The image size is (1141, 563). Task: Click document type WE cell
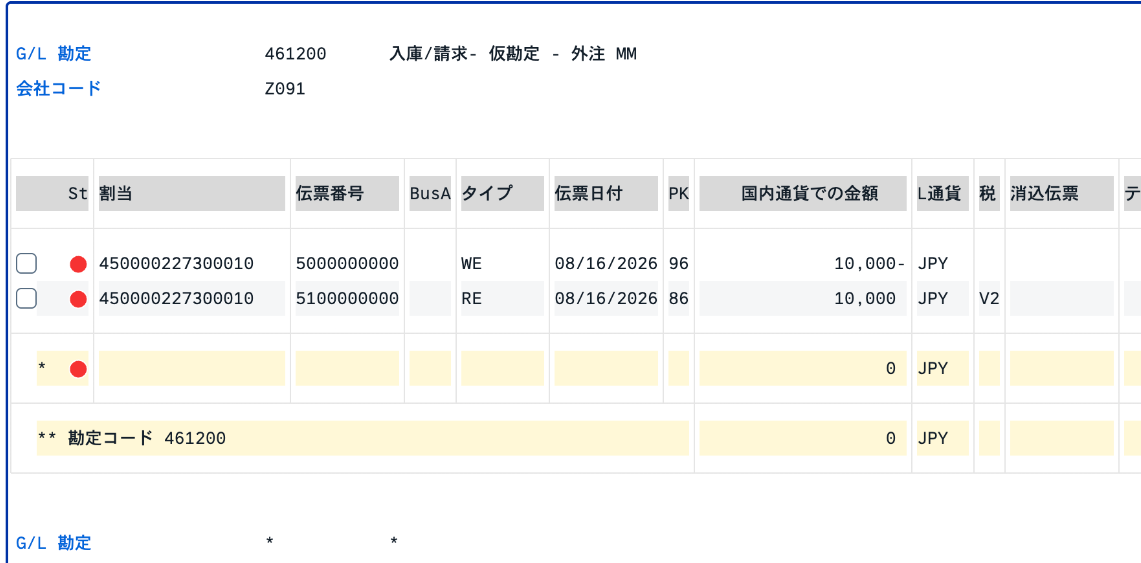point(472,263)
